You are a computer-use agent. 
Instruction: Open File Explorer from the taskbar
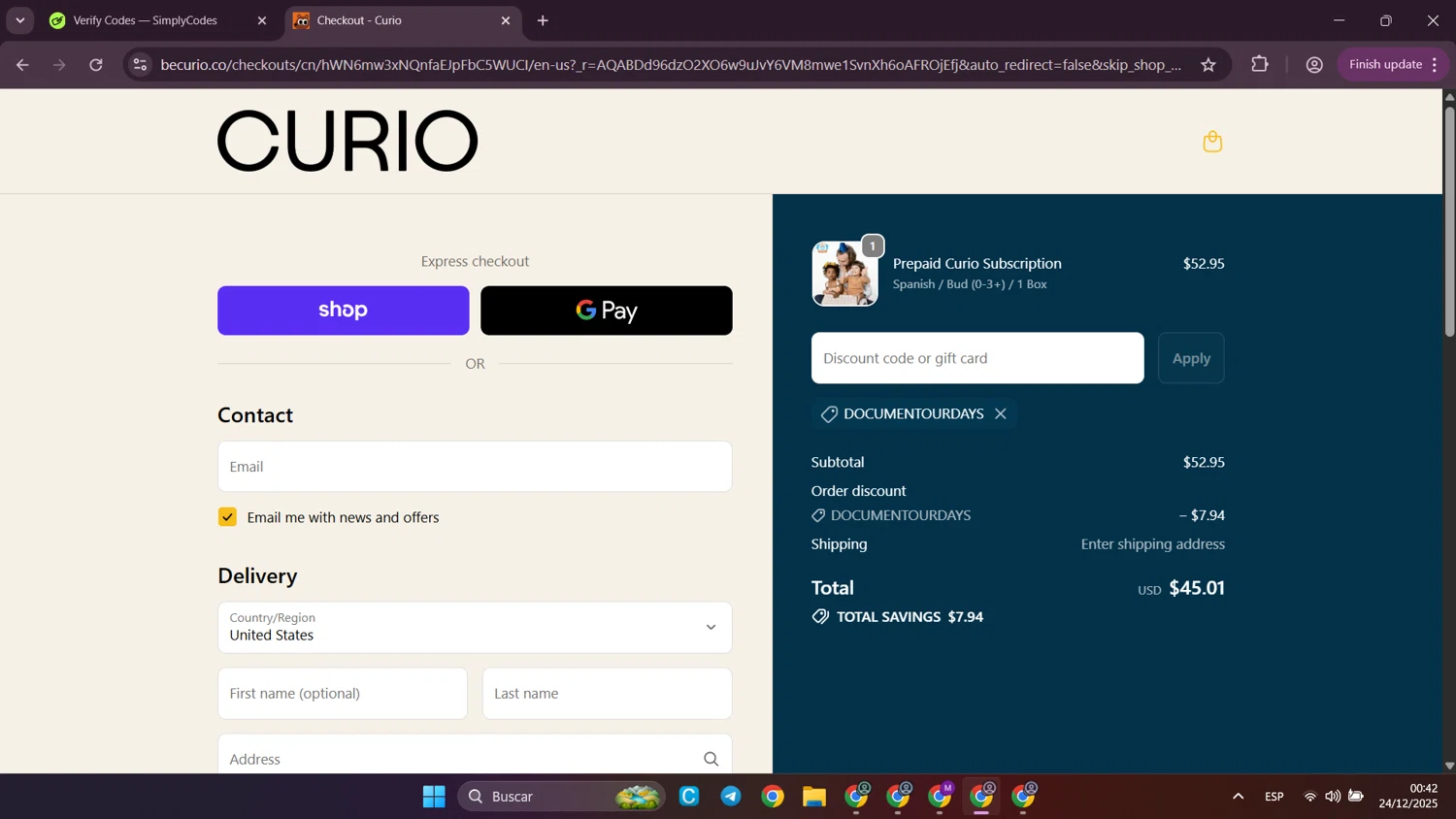point(814,797)
